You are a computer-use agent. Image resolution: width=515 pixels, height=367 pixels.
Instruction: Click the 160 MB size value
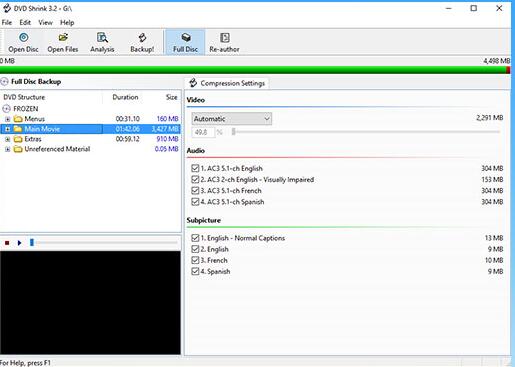coord(167,119)
